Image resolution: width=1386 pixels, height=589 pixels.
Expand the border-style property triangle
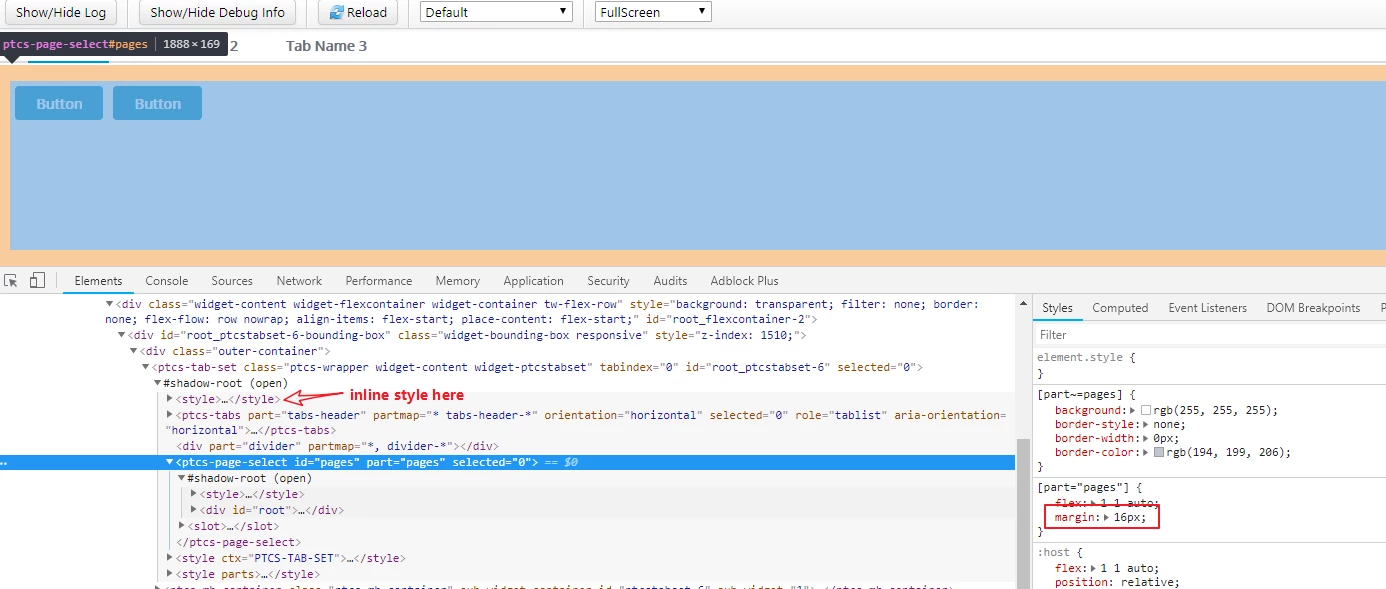pos(1145,425)
